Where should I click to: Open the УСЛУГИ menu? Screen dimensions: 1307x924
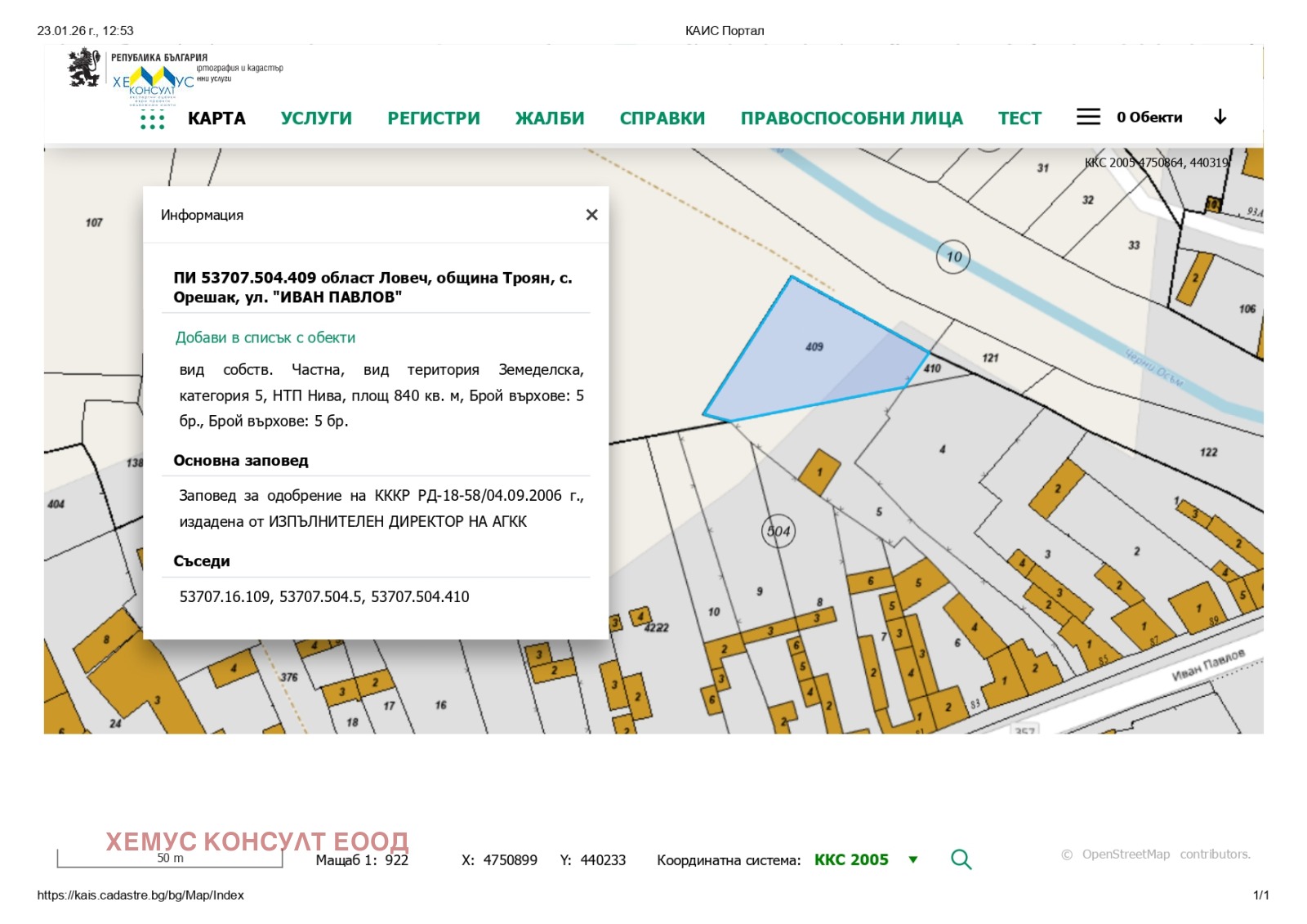(x=316, y=118)
